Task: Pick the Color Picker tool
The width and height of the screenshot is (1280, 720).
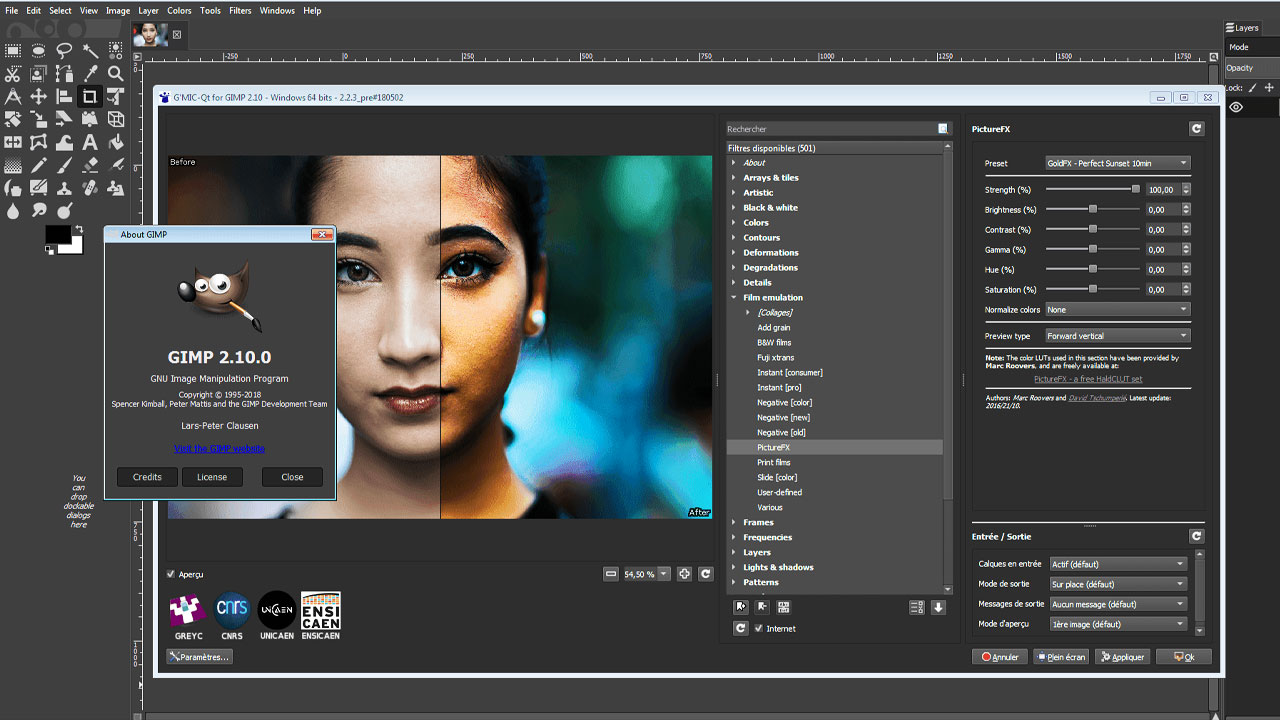Action: click(88, 73)
